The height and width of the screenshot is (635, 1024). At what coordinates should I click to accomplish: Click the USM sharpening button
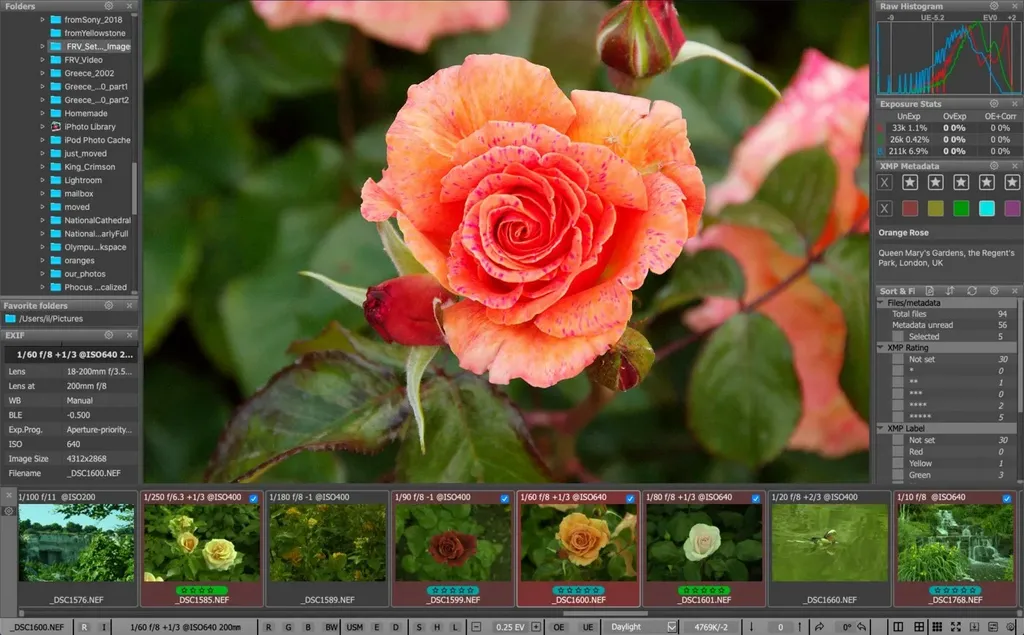point(355,627)
